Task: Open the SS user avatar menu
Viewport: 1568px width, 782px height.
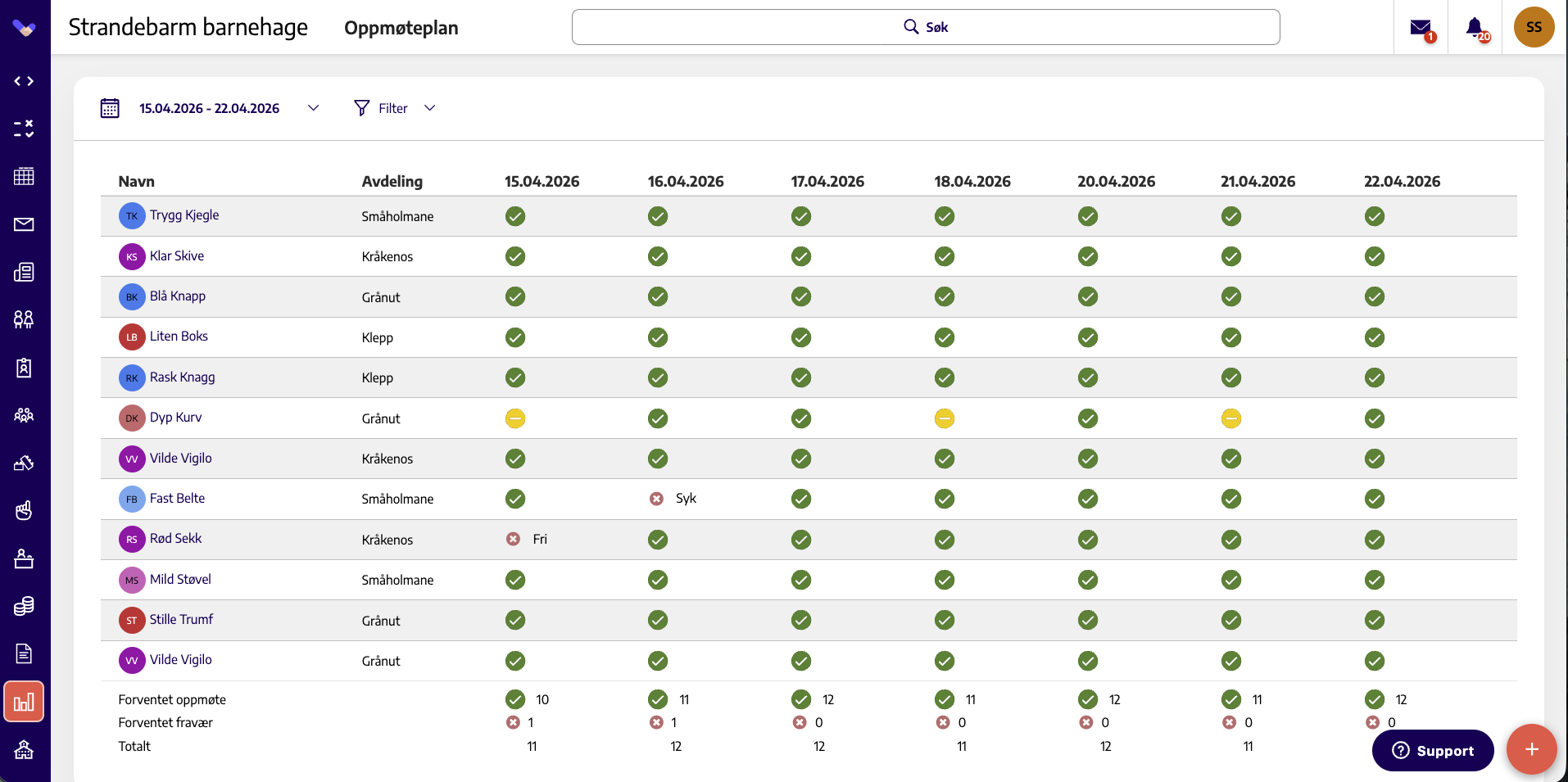Action: (x=1534, y=27)
